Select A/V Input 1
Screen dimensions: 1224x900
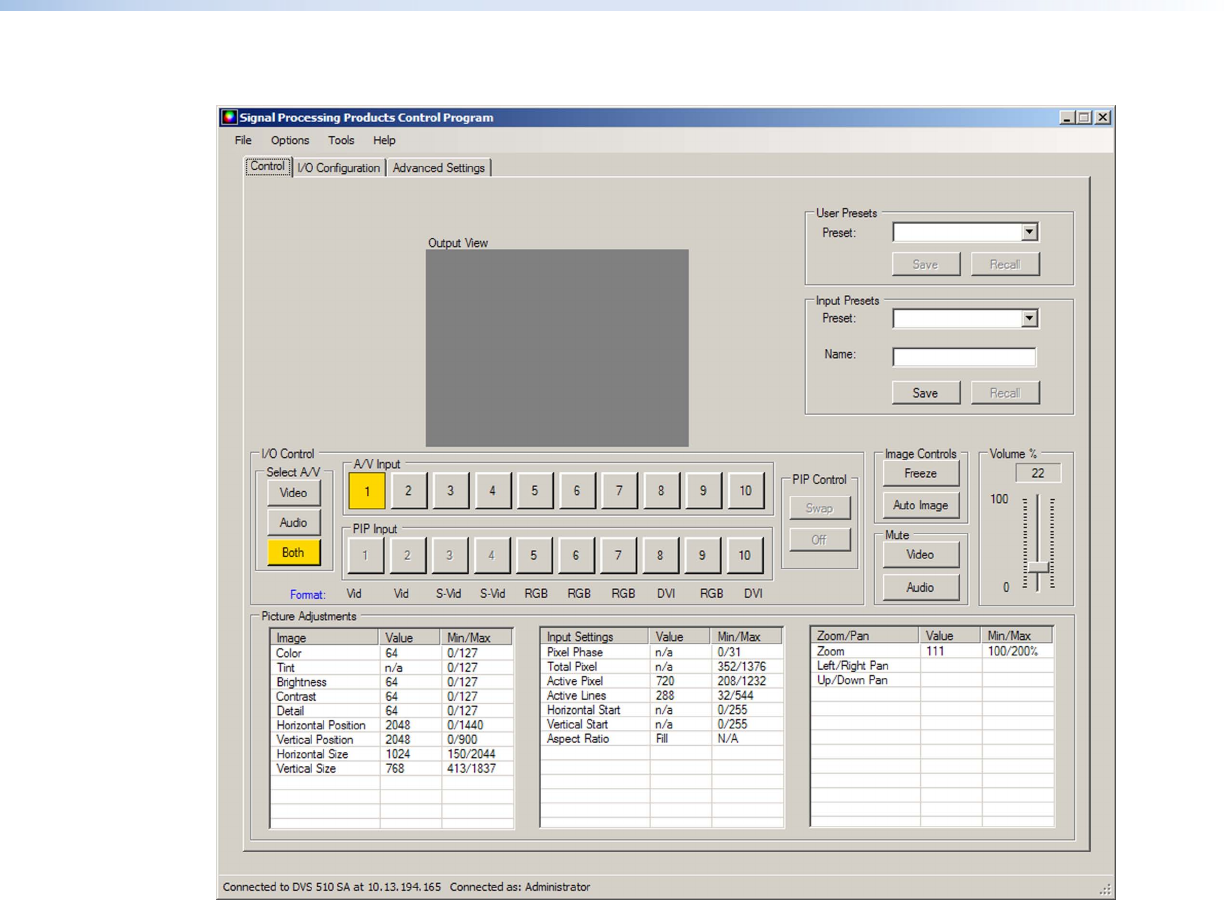point(367,491)
